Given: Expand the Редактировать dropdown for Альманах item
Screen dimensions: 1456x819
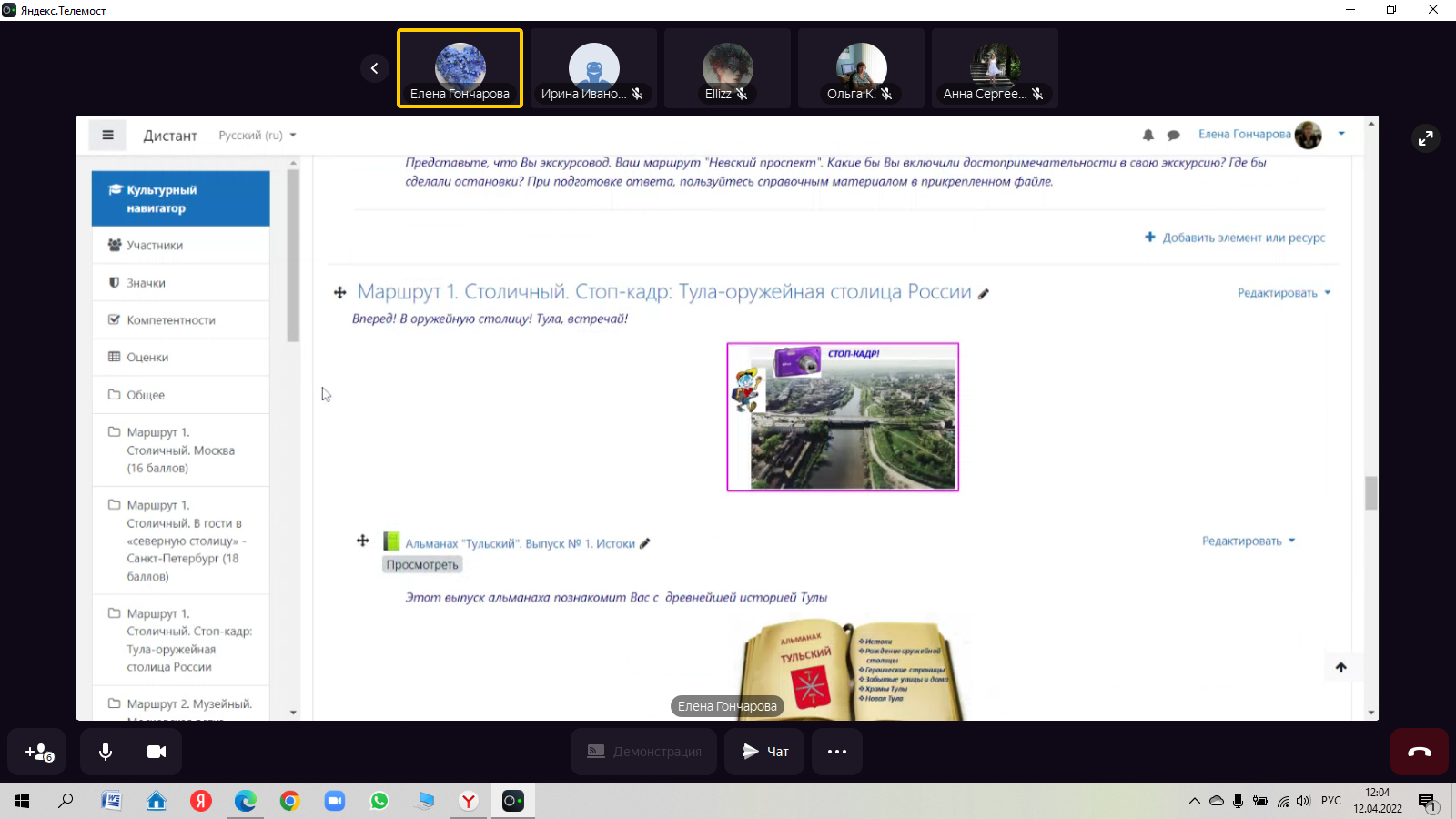Looking at the screenshot, I should [1248, 541].
